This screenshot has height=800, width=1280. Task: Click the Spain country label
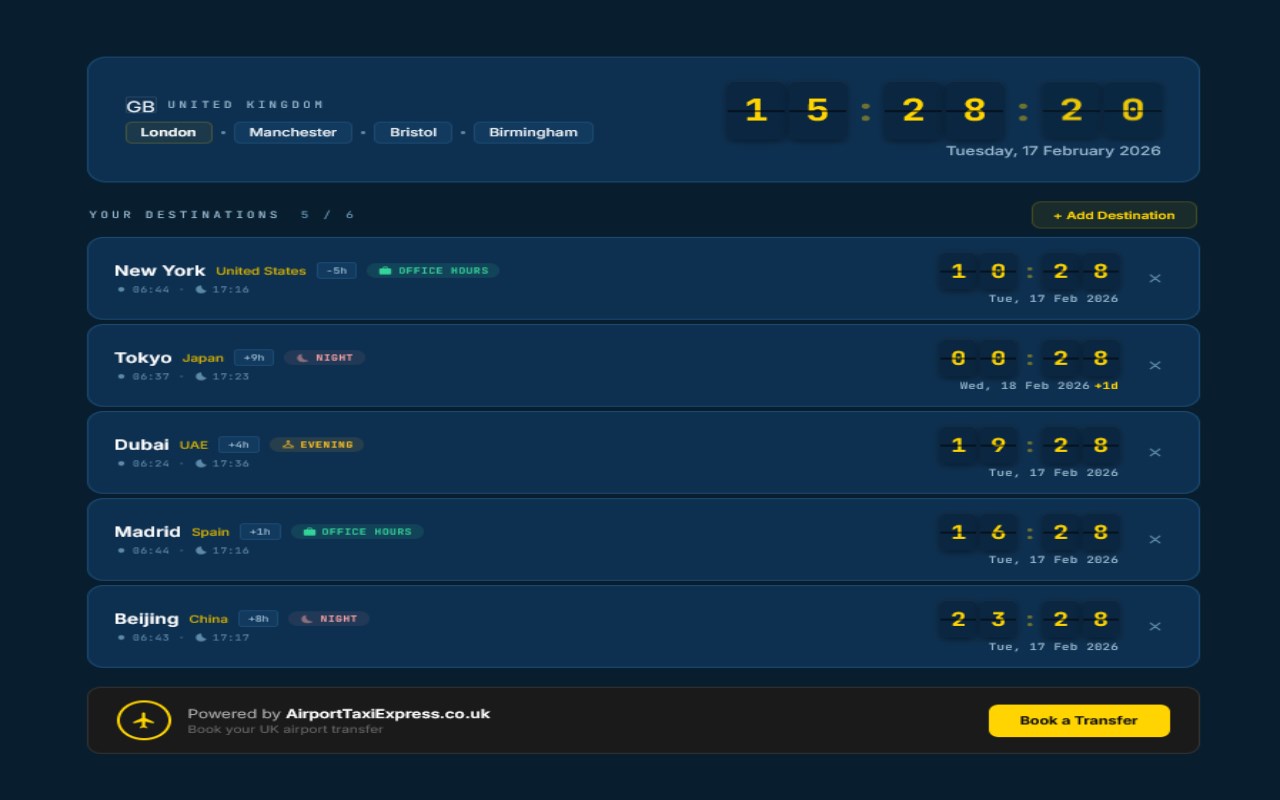pos(211,531)
